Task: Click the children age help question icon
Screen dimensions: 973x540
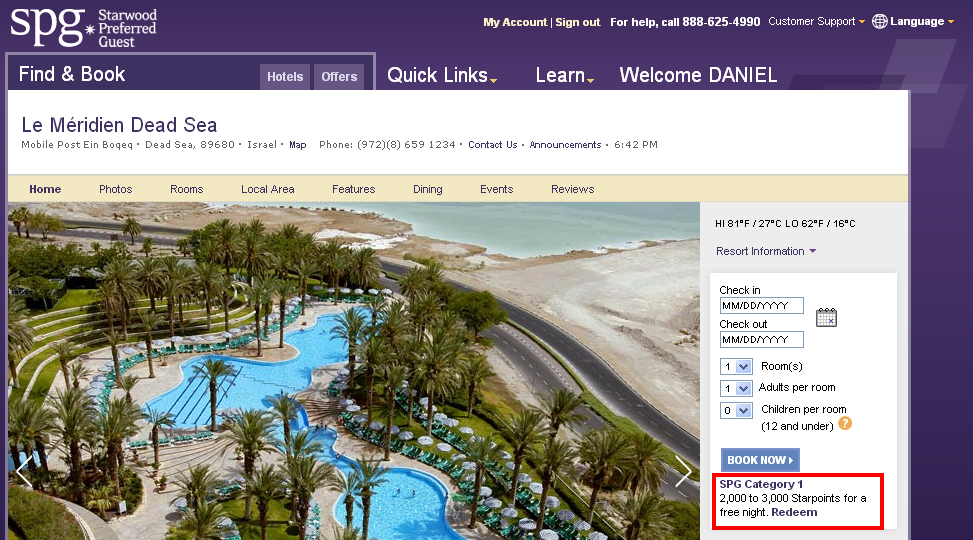Action: coord(845,424)
